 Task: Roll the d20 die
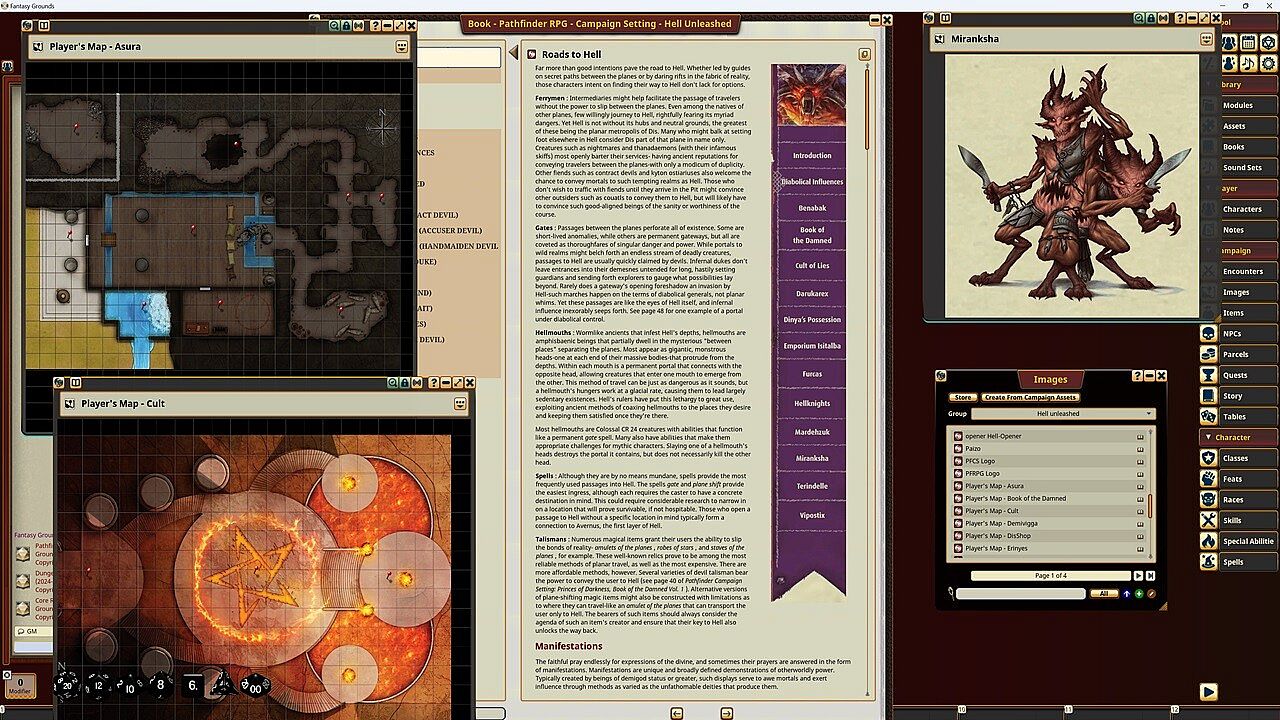(x=68, y=684)
